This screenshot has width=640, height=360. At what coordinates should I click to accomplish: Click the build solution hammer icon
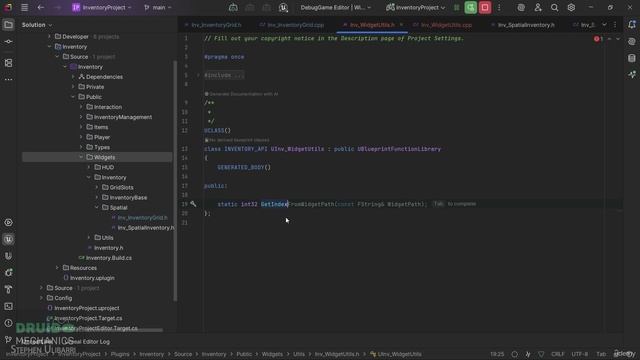pyautogui.click(x=233, y=7)
